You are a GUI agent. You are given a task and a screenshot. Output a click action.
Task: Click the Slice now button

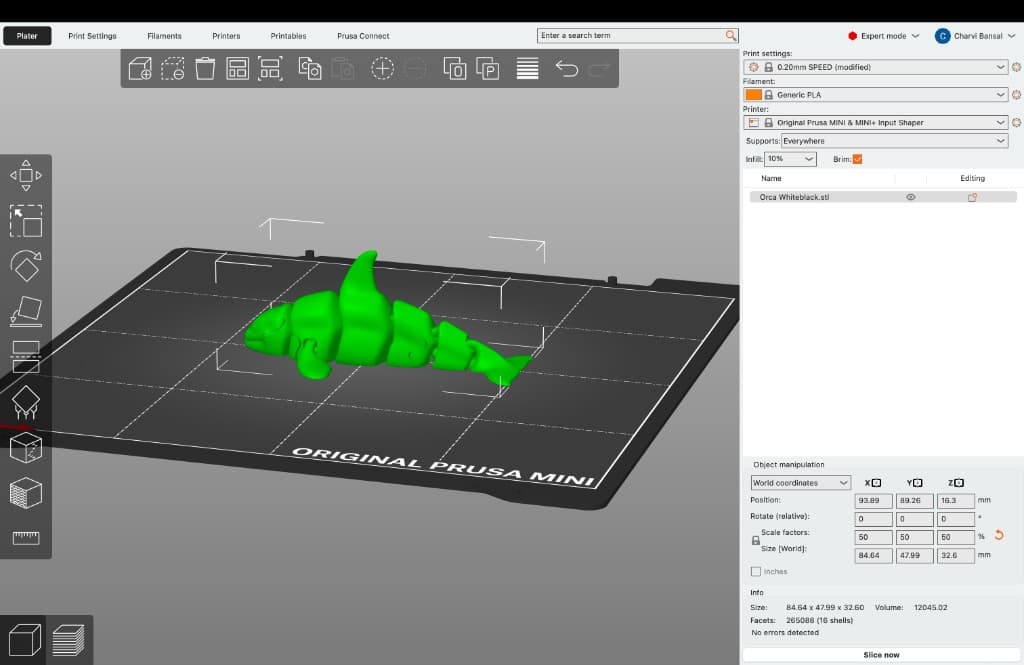click(881, 655)
